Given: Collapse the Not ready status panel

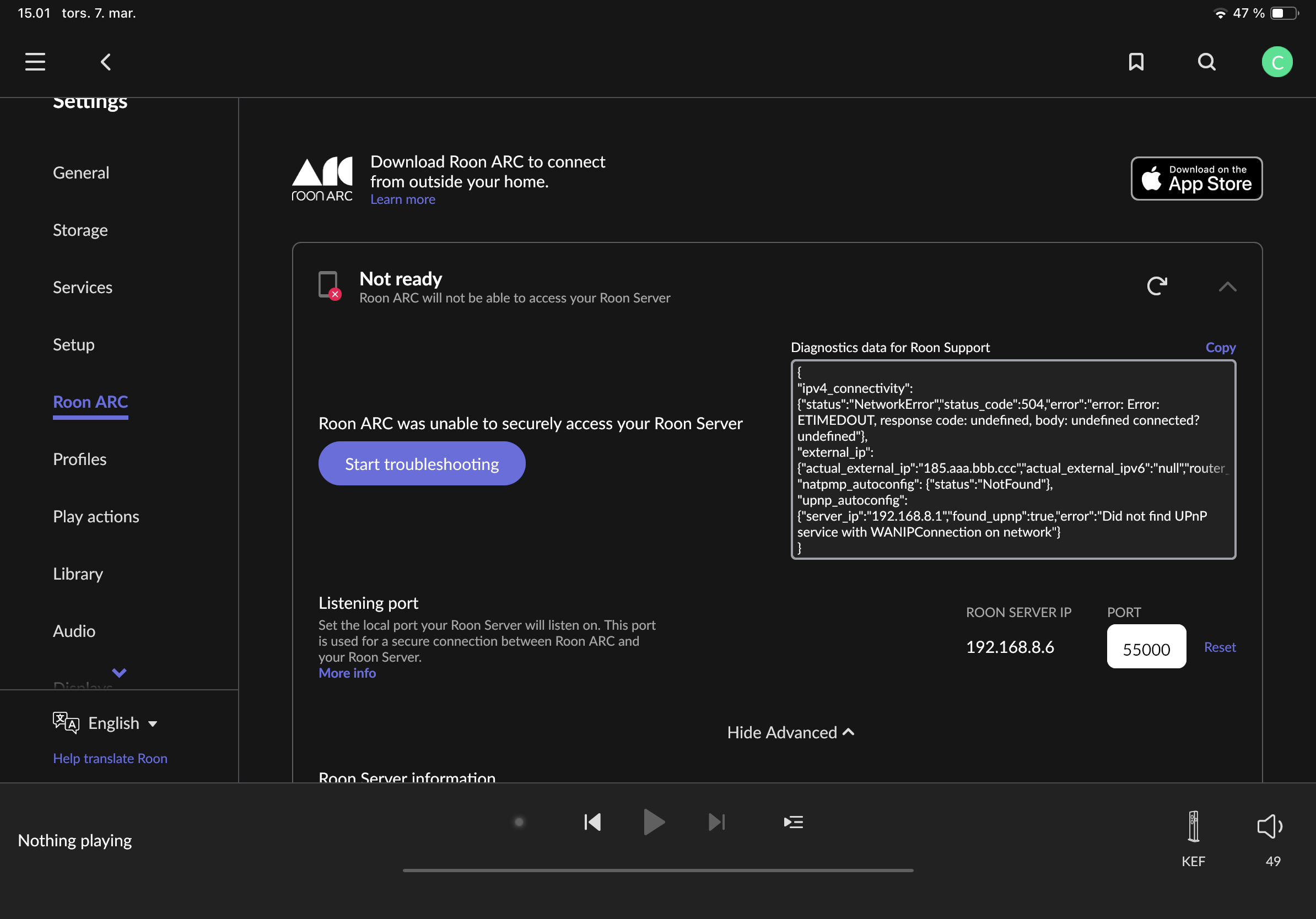Looking at the screenshot, I should [x=1227, y=286].
